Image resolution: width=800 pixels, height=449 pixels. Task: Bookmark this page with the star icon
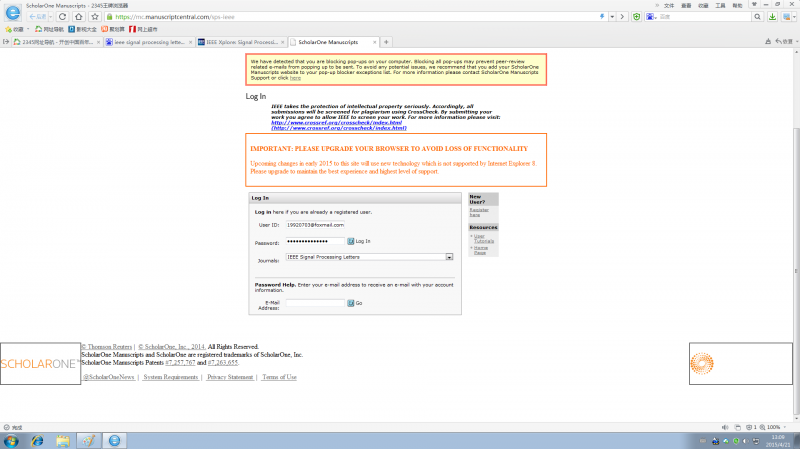tap(95, 17)
